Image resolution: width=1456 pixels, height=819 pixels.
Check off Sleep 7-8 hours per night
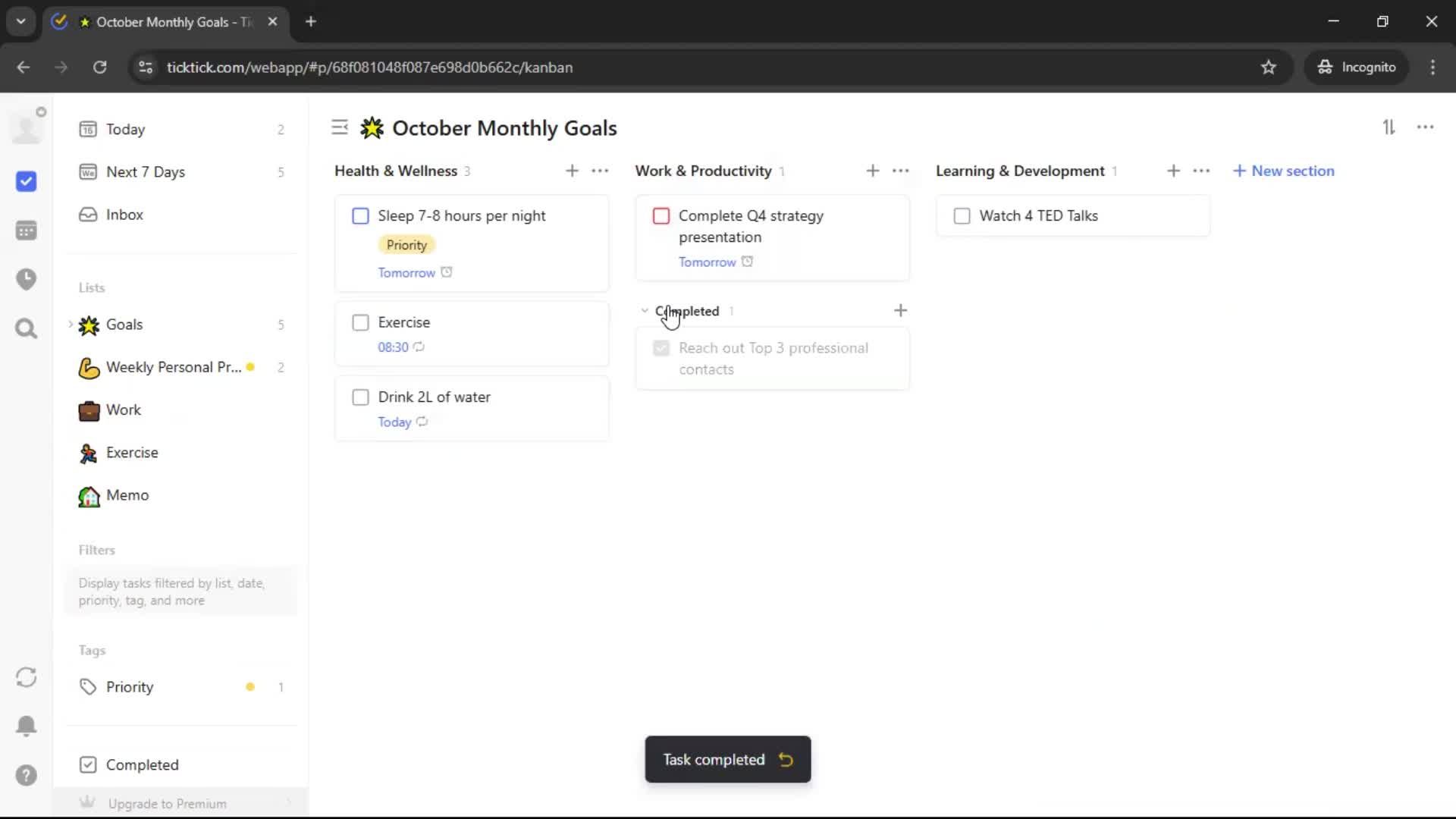pos(360,216)
